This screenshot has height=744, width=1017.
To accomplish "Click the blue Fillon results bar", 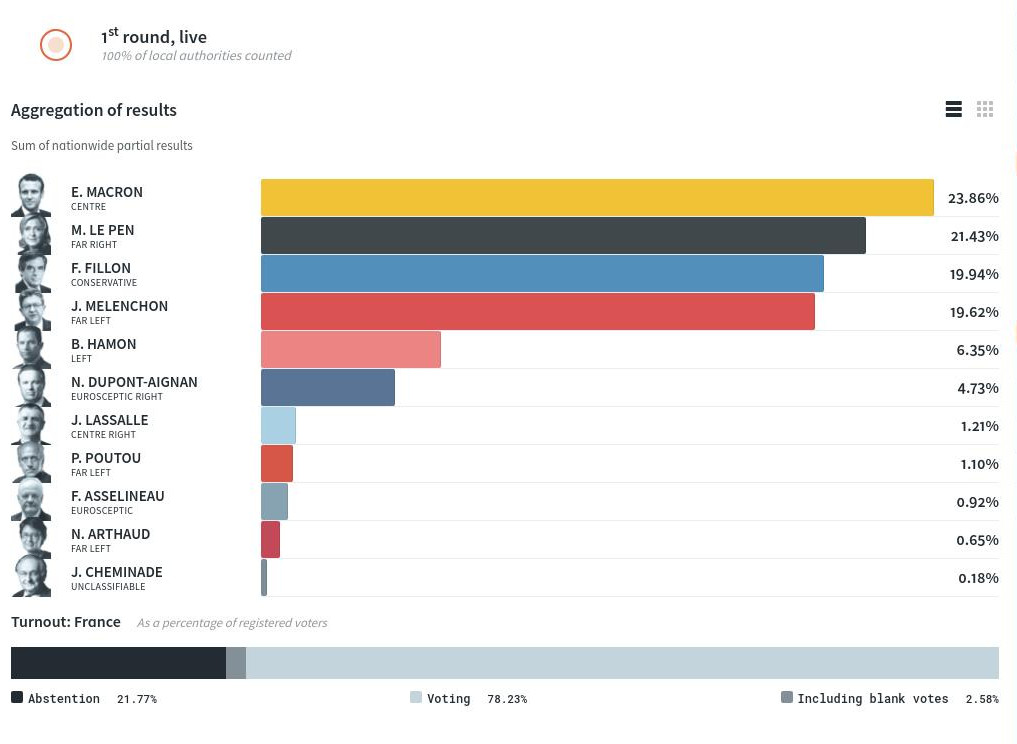I will pos(542,274).
